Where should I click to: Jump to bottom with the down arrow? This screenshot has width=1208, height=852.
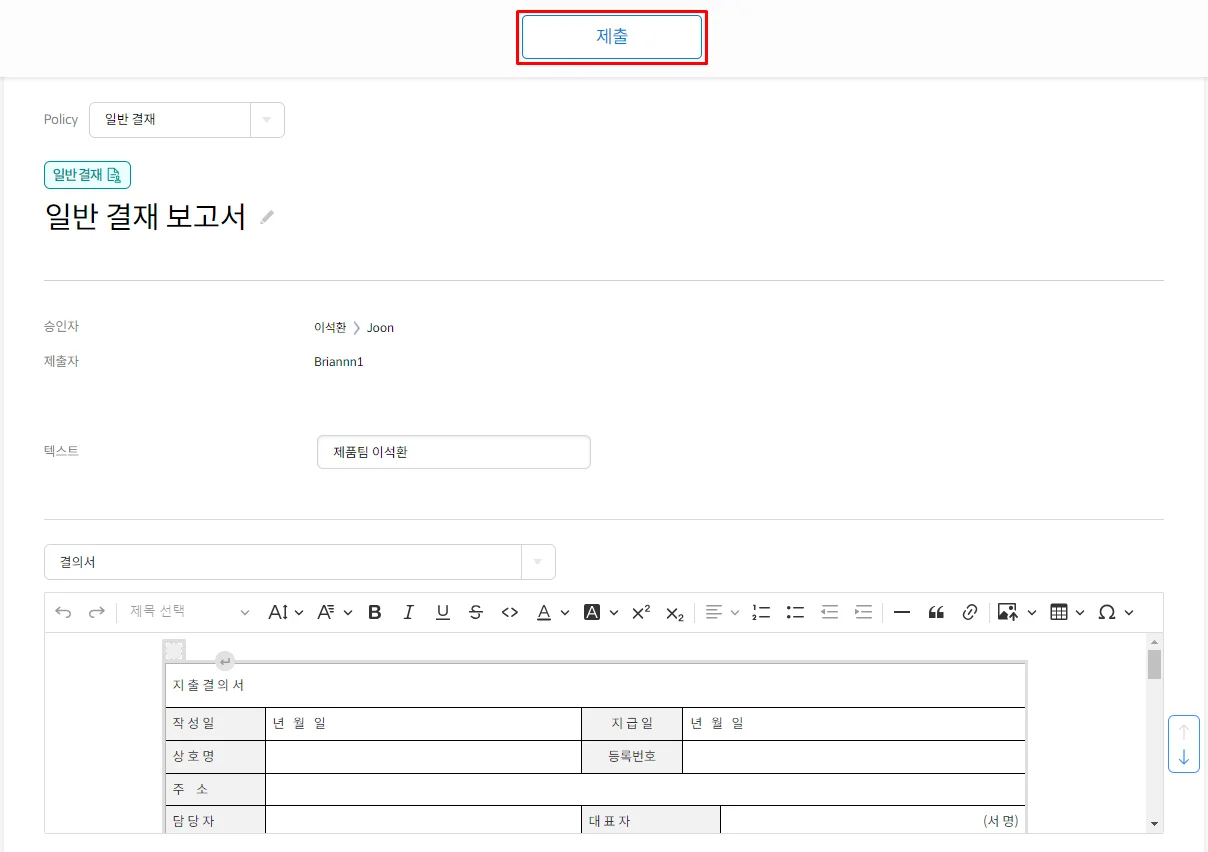point(1184,757)
